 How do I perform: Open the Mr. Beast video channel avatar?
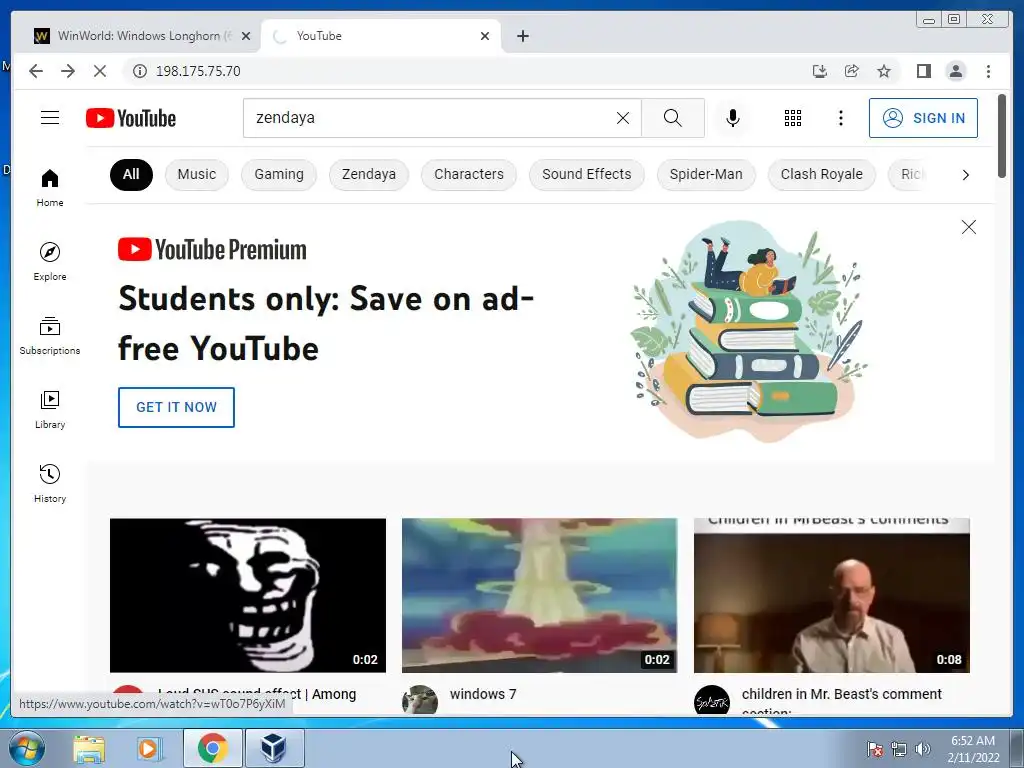[x=712, y=700]
